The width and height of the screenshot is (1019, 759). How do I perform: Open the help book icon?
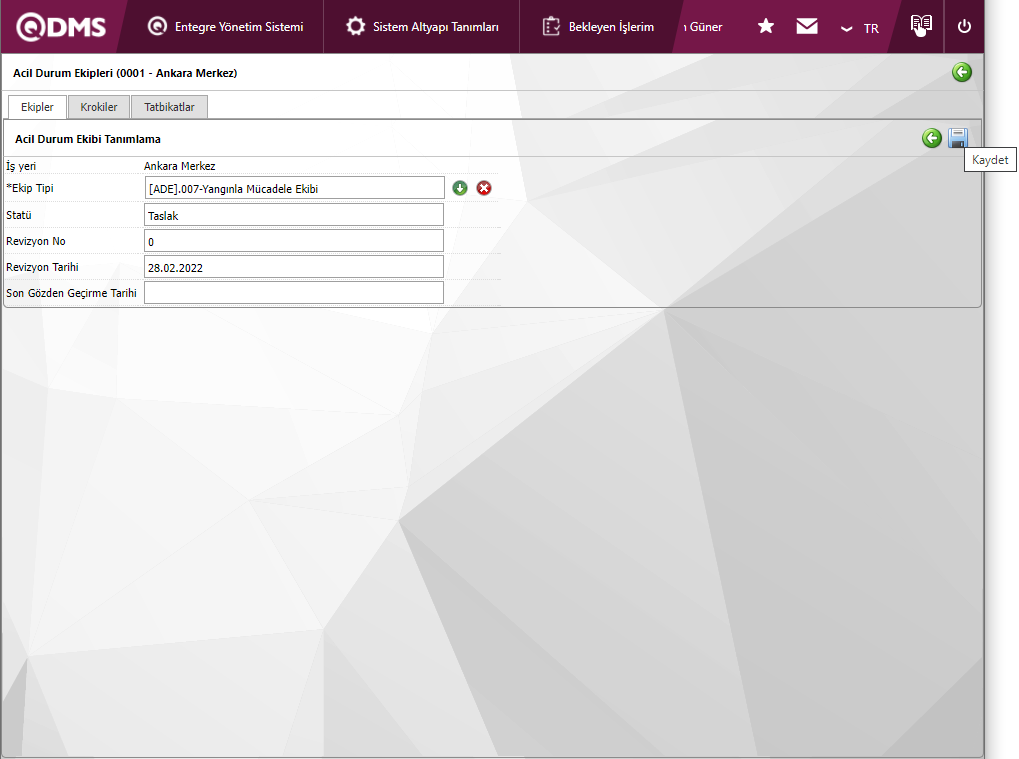pyautogui.click(x=921, y=26)
